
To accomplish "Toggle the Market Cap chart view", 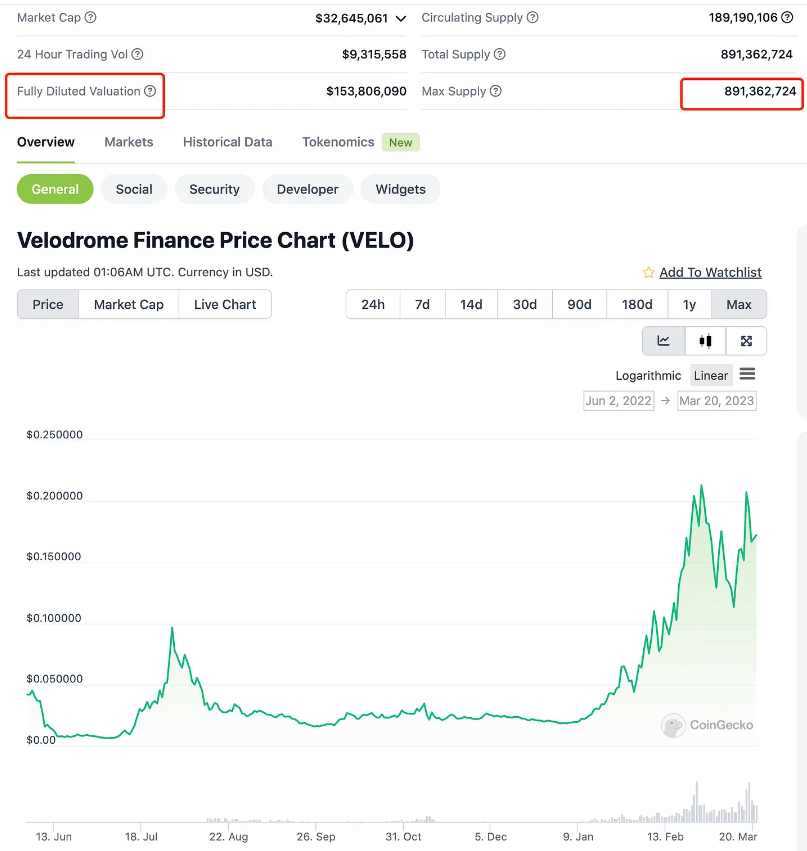I will coord(128,304).
